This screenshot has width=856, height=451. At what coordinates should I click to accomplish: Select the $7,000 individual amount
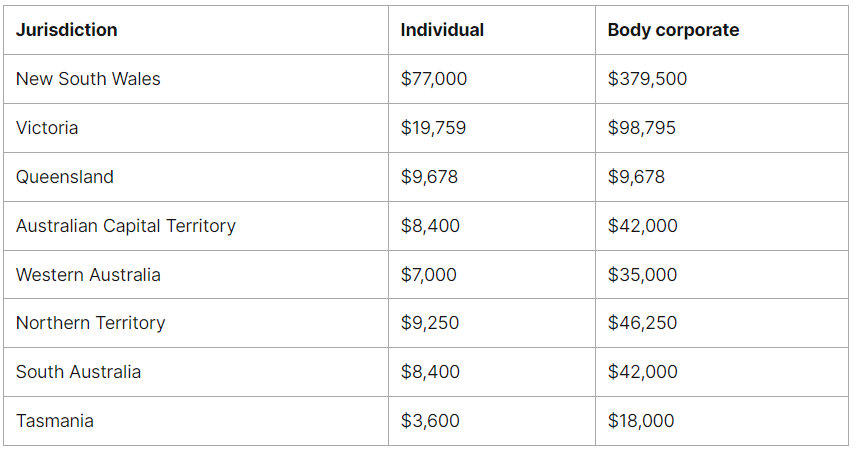point(429,275)
